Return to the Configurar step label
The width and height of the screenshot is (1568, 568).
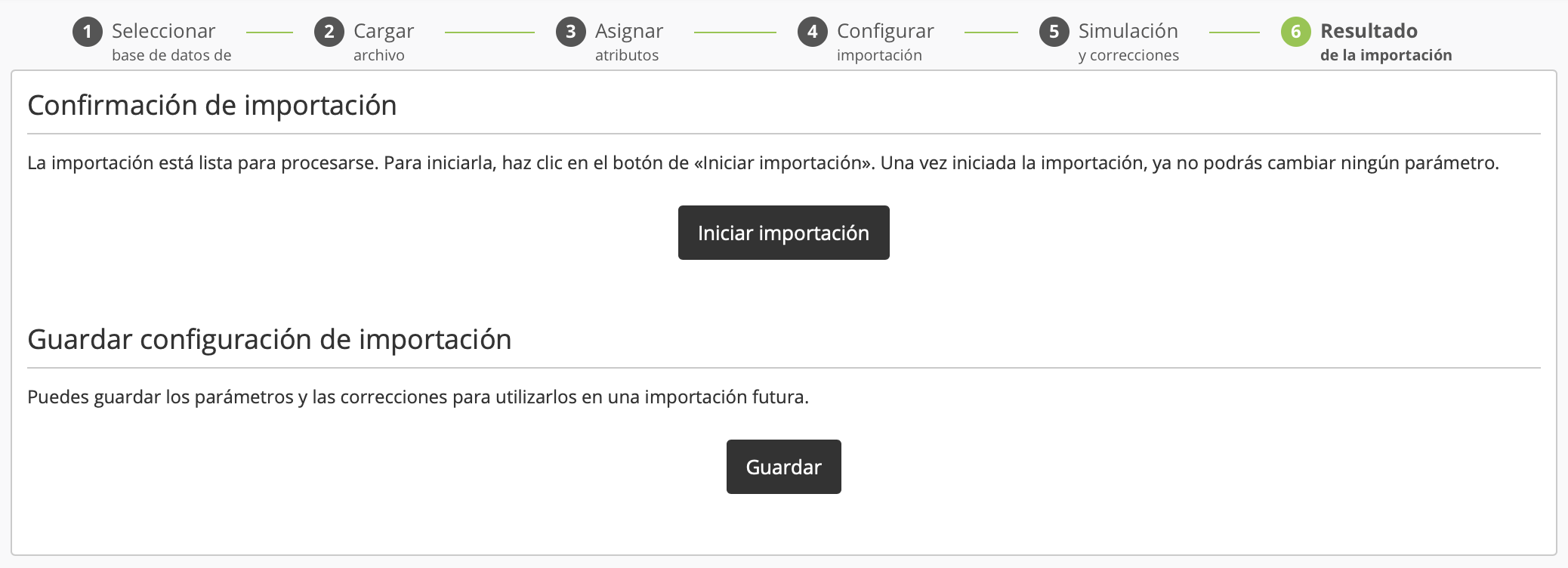[885, 31]
